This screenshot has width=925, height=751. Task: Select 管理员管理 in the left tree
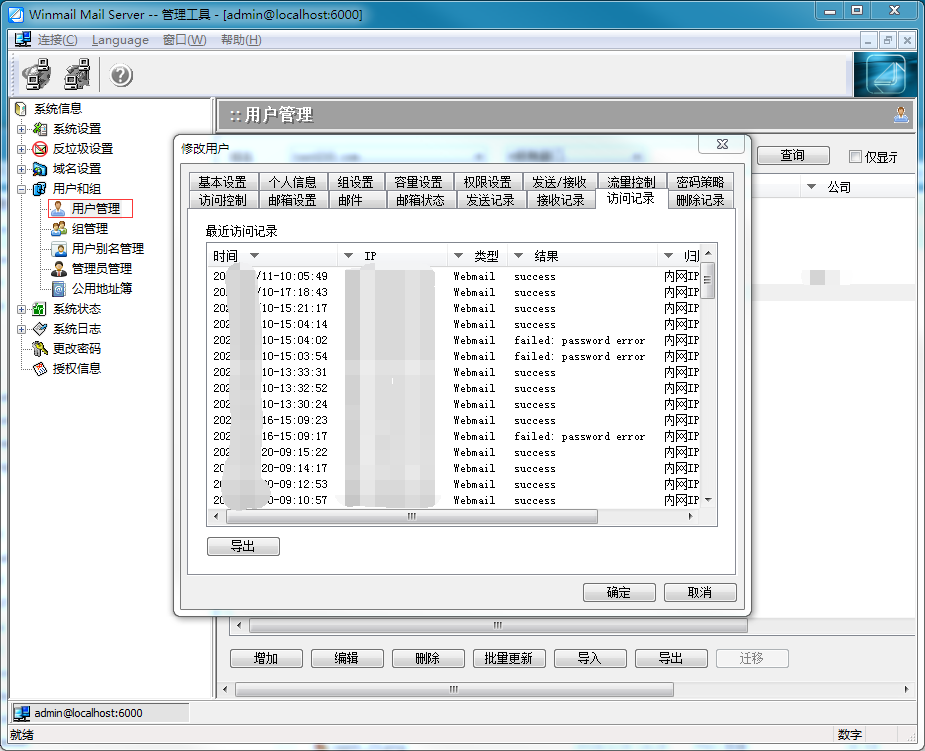(101, 269)
